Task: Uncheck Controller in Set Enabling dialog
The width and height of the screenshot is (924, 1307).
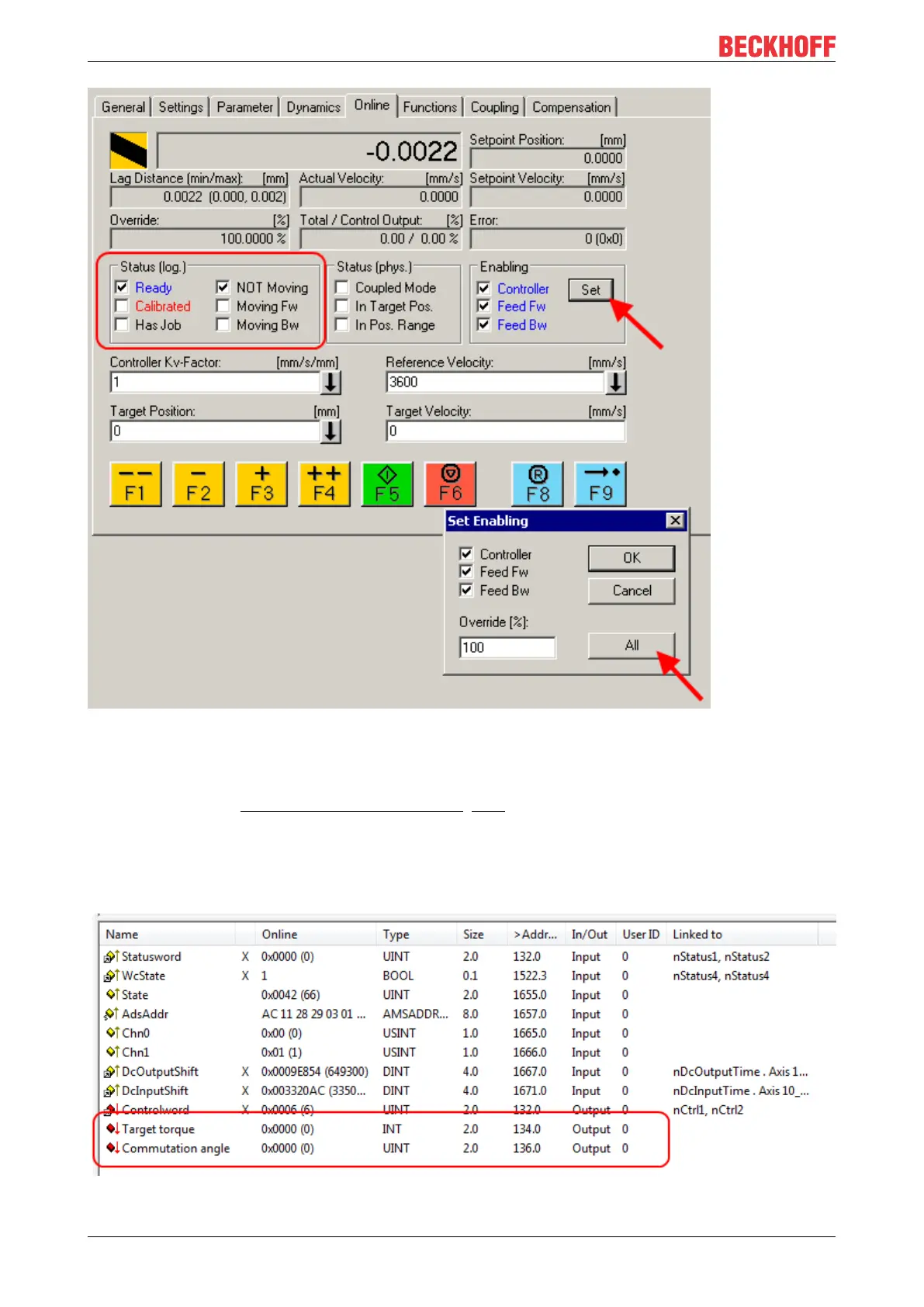Action: [x=466, y=553]
